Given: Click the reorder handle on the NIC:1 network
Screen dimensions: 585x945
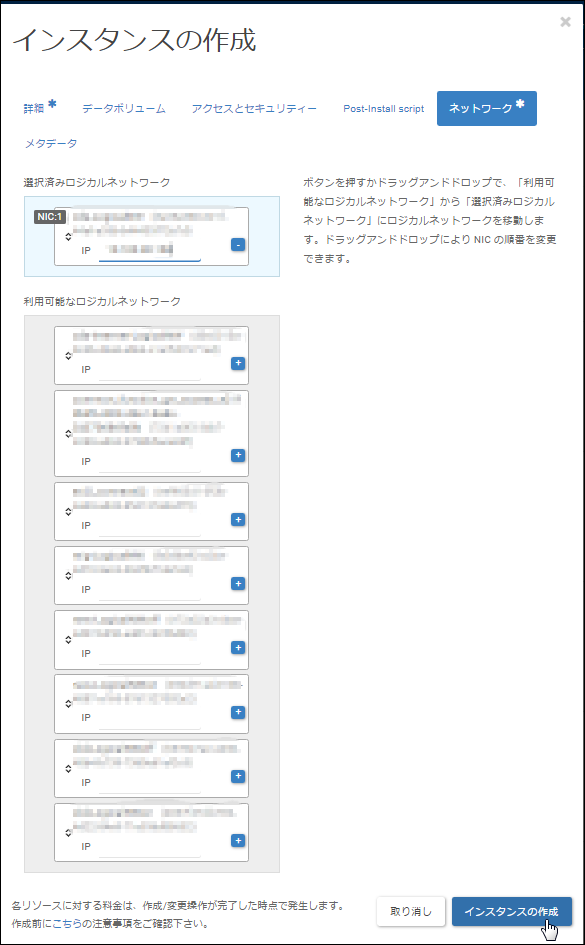Looking at the screenshot, I should tap(68, 236).
